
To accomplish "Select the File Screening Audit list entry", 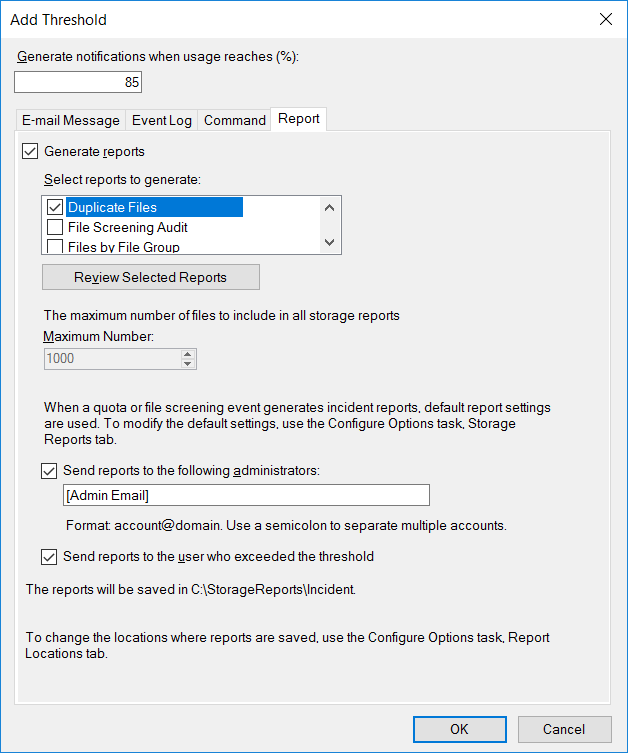I will (128, 227).
